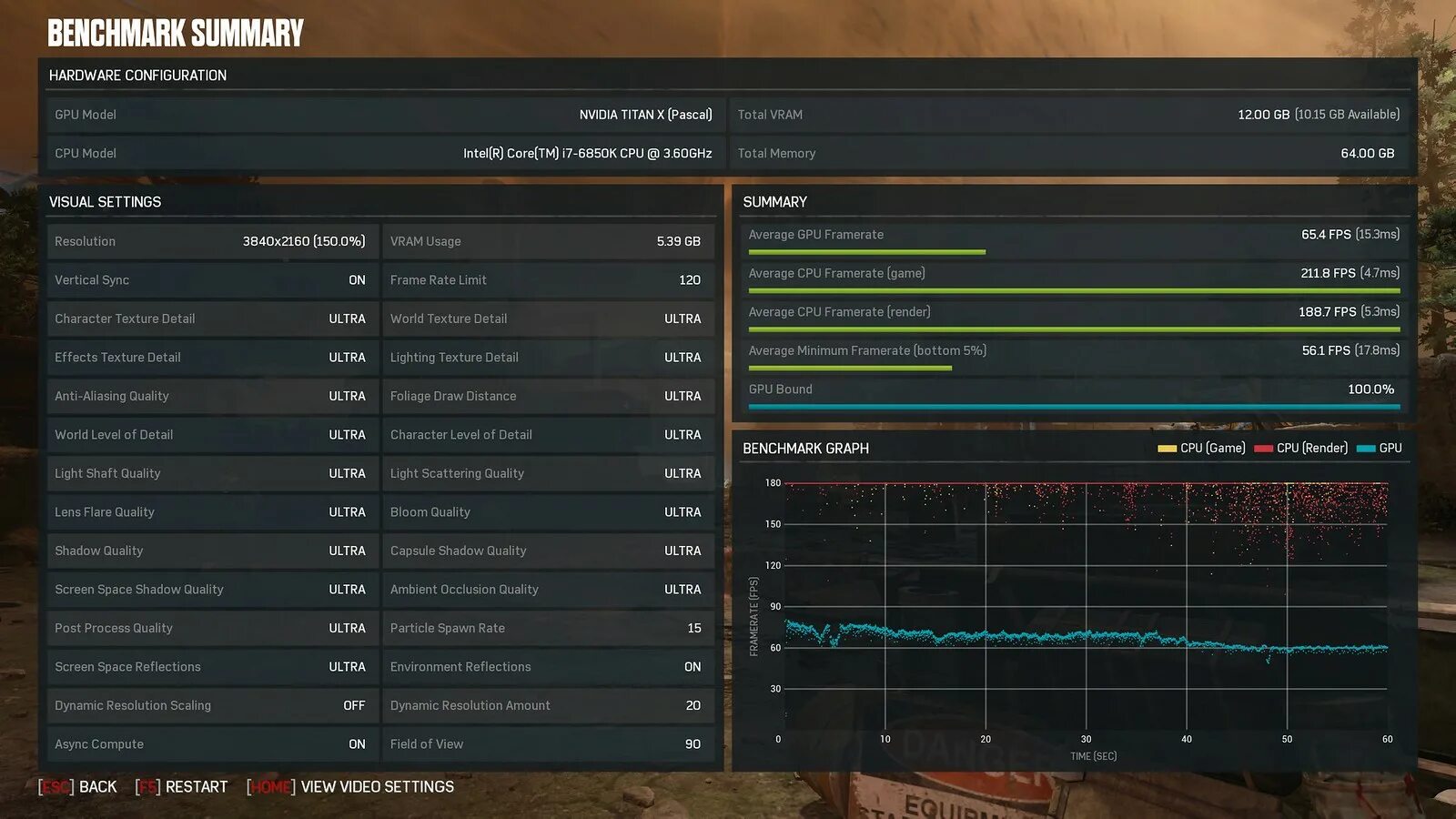Select the Character Texture Detail row

212,318
